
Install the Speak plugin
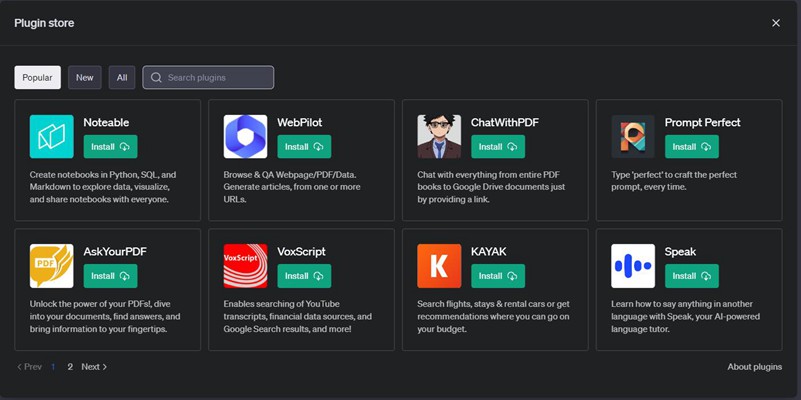(x=691, y=276)
